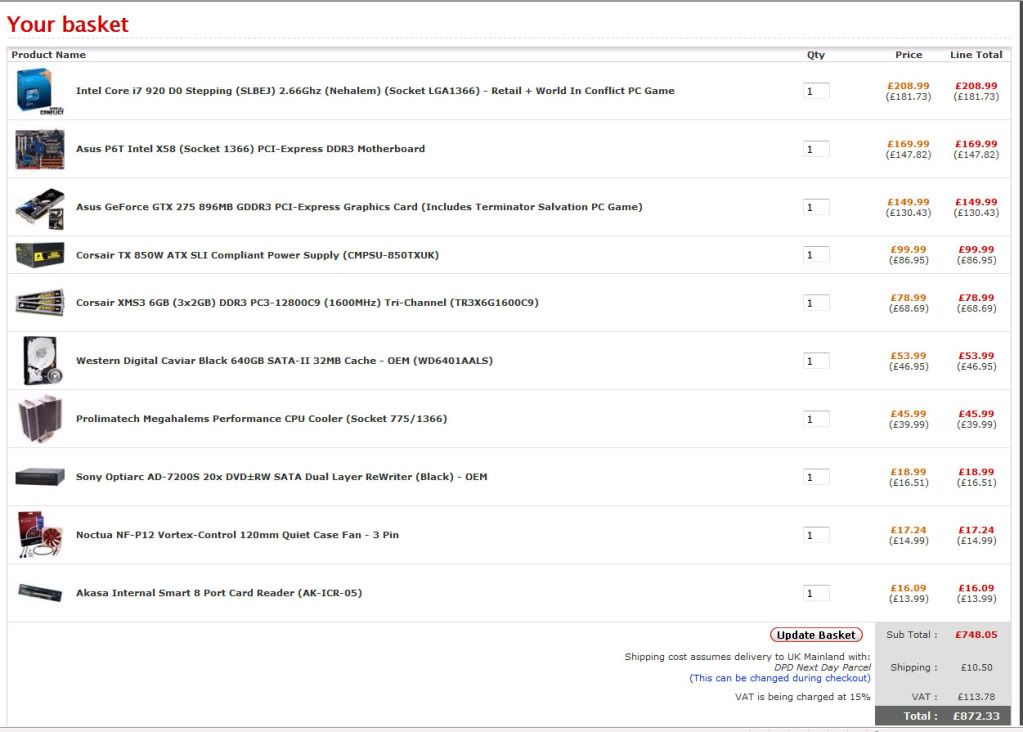Open the Prolimatech Megahalems CPU Cooler link
This screenshot has height=732, width=1023.
[x=262, y=419]
